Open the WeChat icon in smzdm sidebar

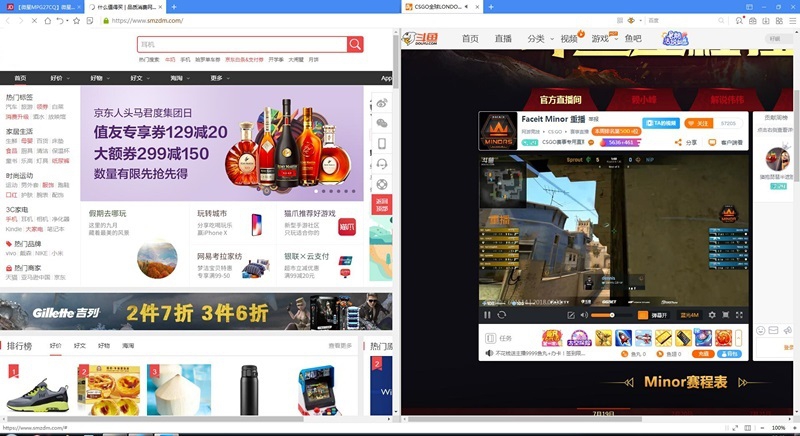click(x=382, y=123)
